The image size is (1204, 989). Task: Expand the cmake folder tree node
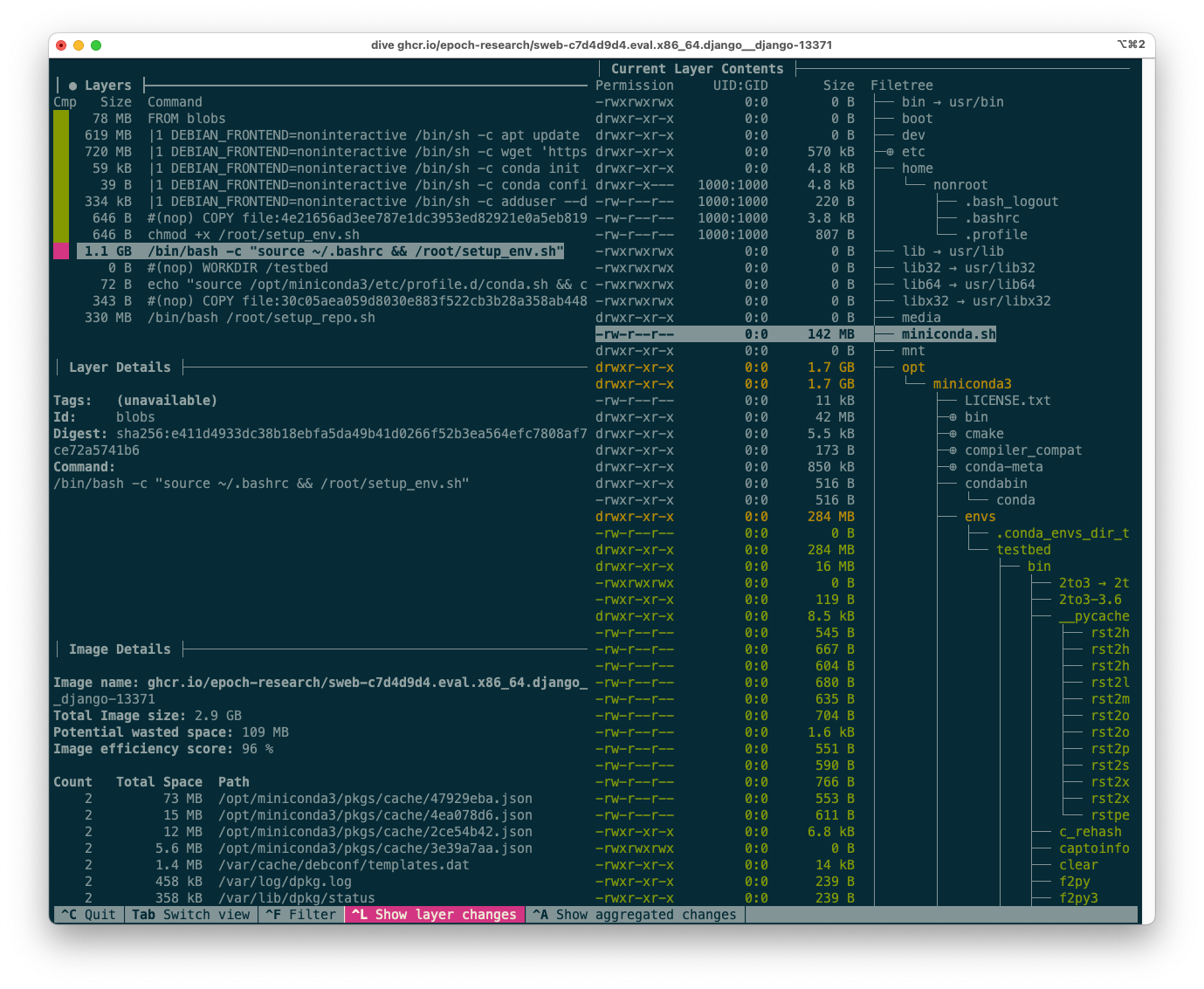point(953,434)
